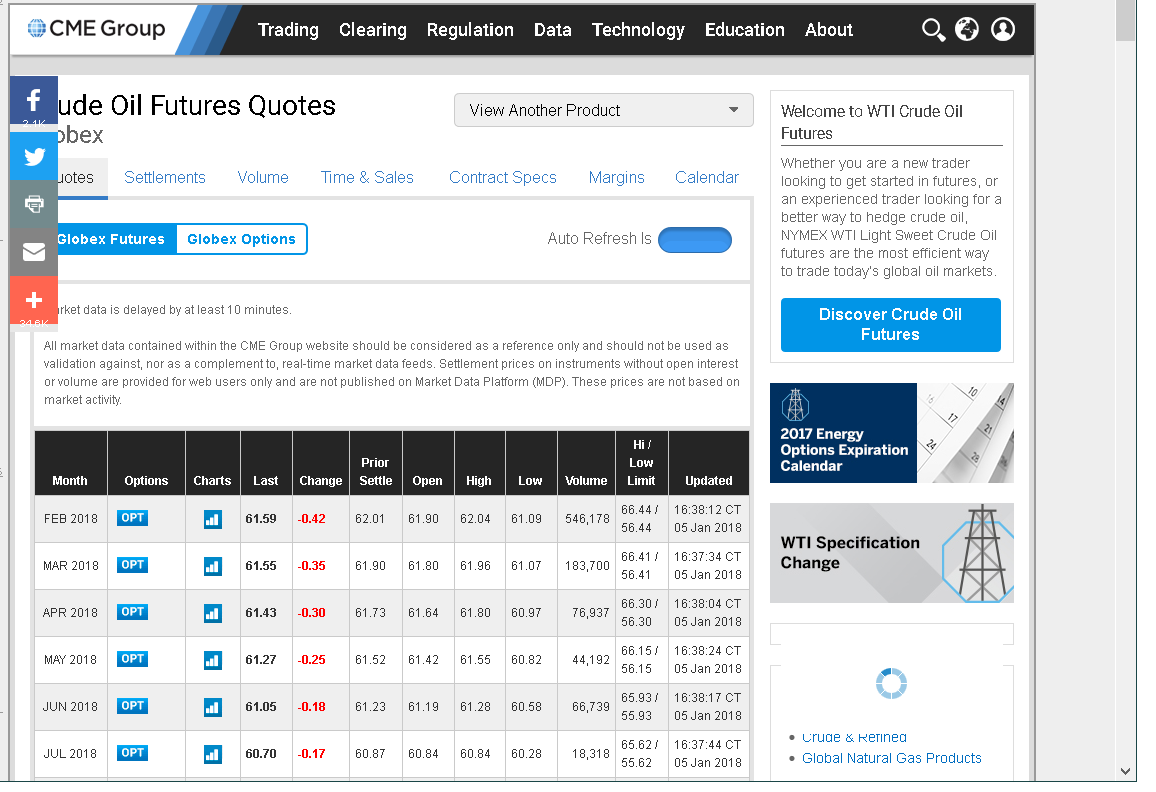Select volume value 546,178

pos(588,518)
